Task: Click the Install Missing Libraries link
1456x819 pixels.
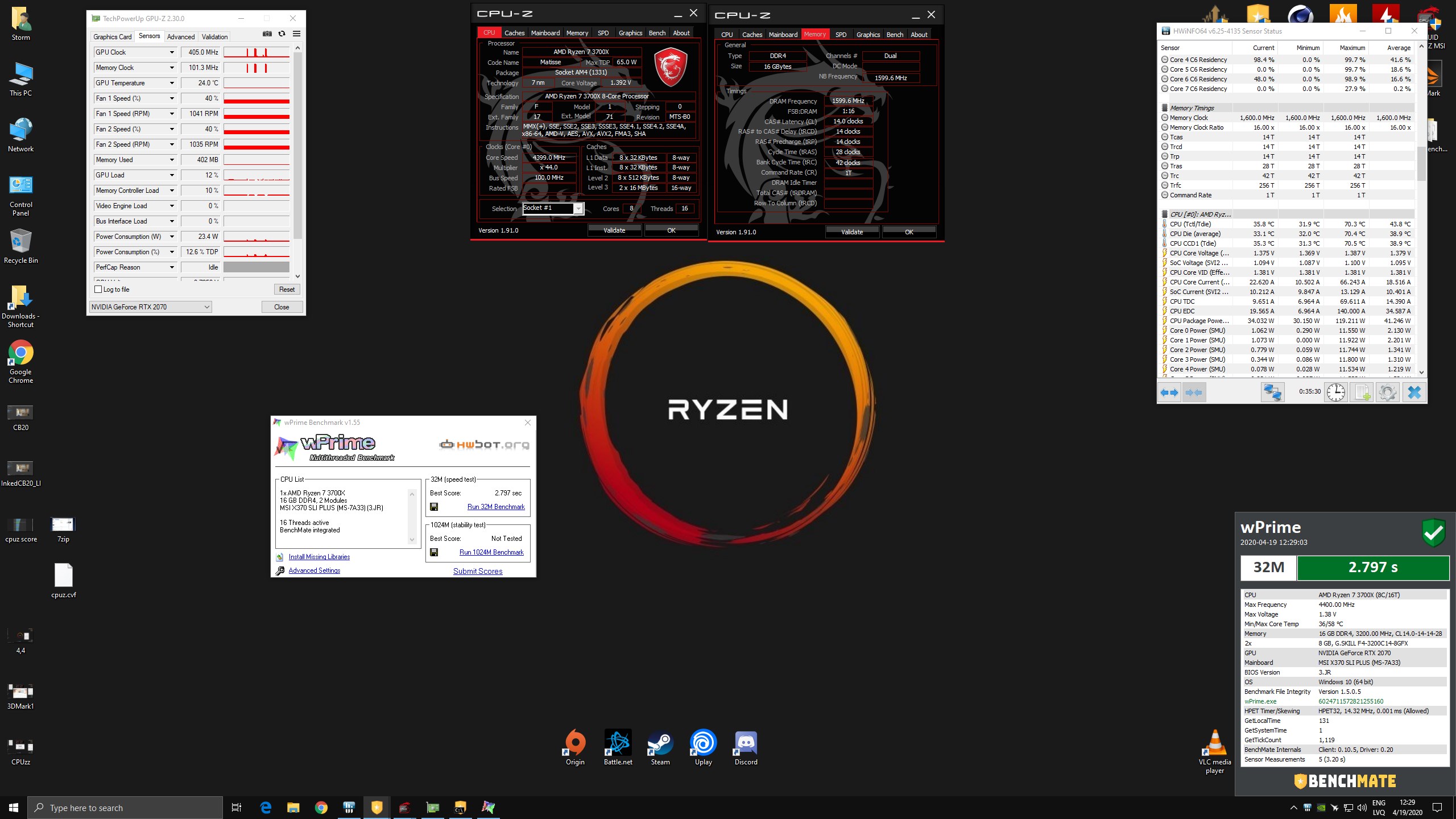Action: tap(319, 557)
